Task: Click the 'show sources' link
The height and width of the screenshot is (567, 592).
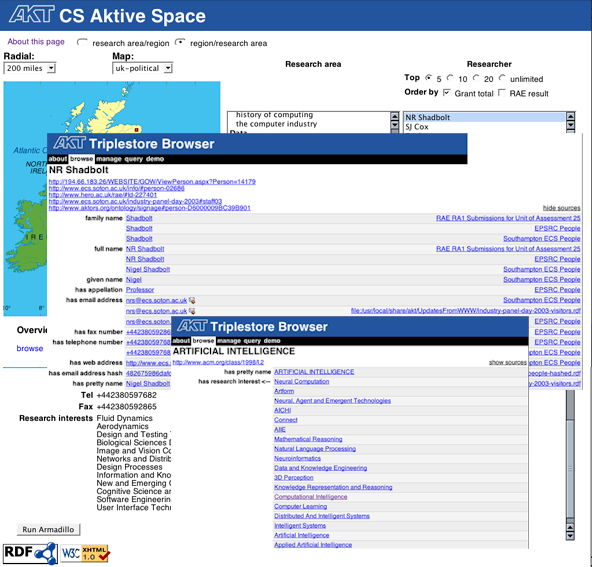Action: pyautogui.click(x=508, y=362)
